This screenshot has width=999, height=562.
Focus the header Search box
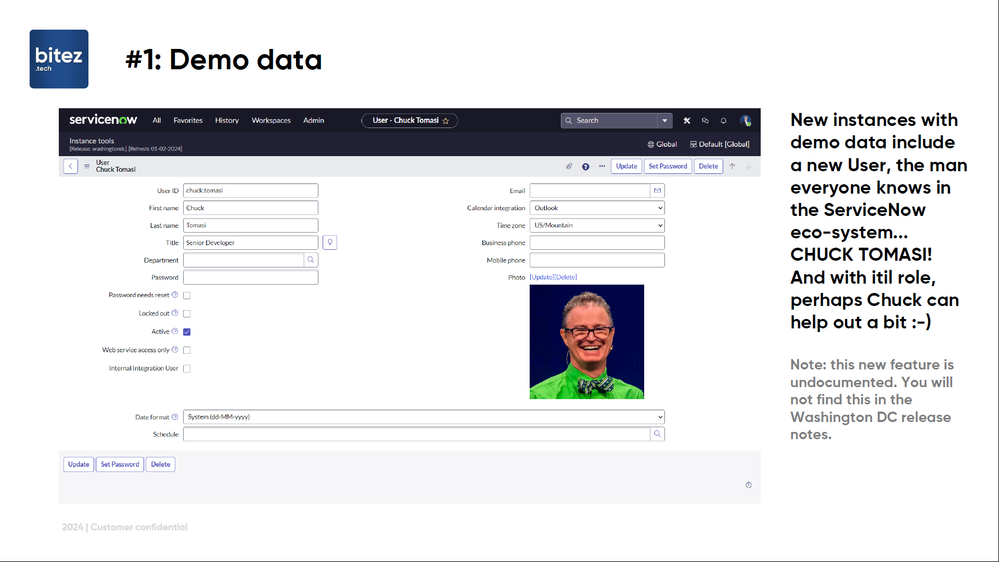tap(609, 120)
